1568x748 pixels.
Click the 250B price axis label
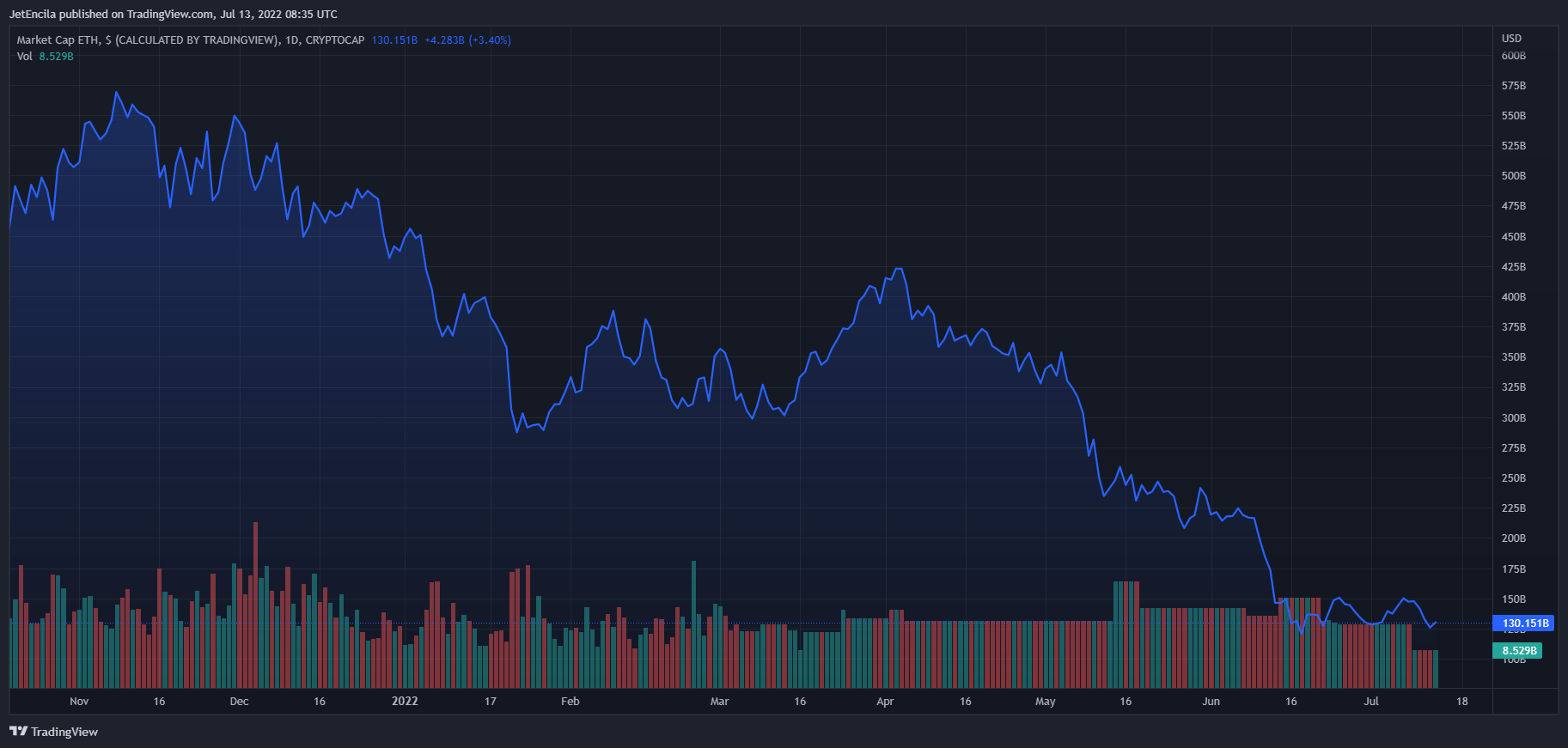coord(1514,478)
